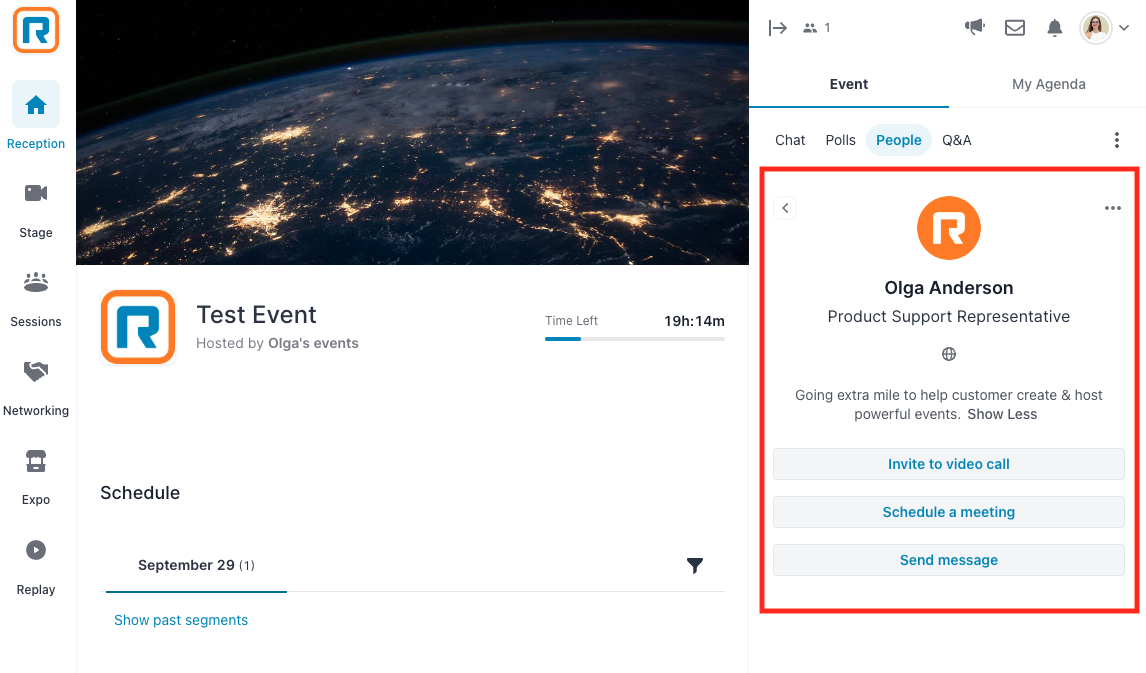Screen dimensions: 1146x673
Task: View the attendee count icon
Action: pyautogui.click(x=810, y=28)
